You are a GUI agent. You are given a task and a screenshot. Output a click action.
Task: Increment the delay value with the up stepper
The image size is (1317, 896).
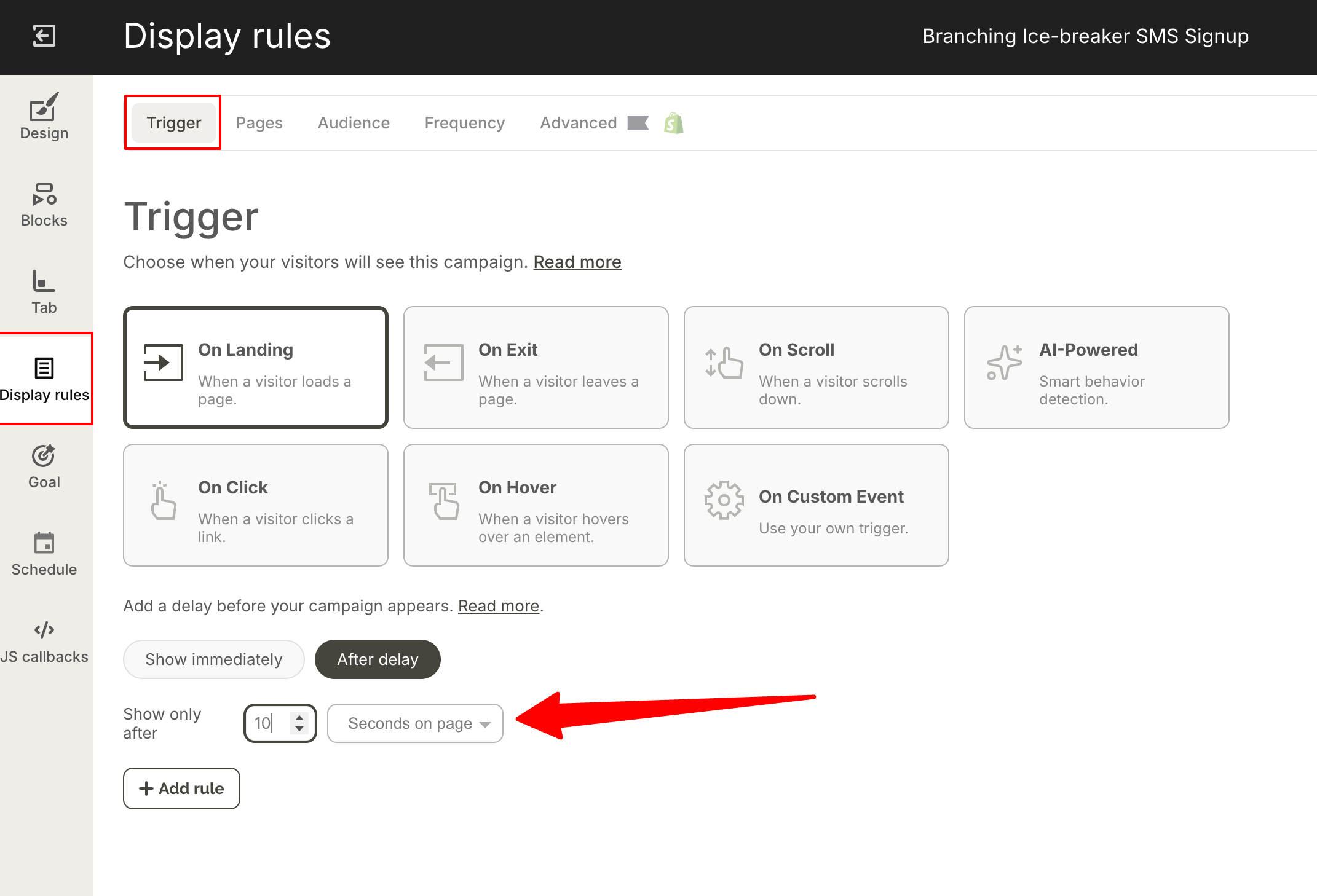299,717
